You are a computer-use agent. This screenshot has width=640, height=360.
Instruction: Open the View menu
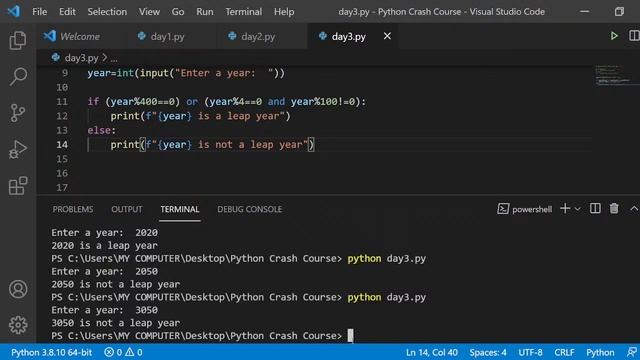149,11
